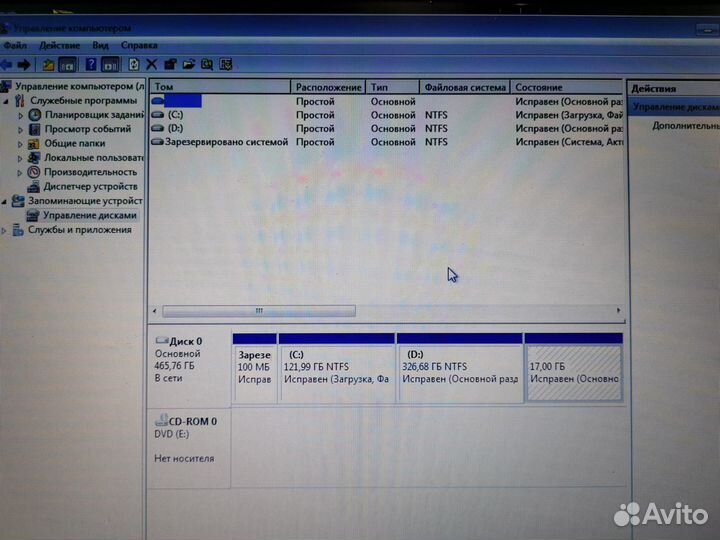
Task: Click Общие папки icon
Action: click(x=34, y=144)
